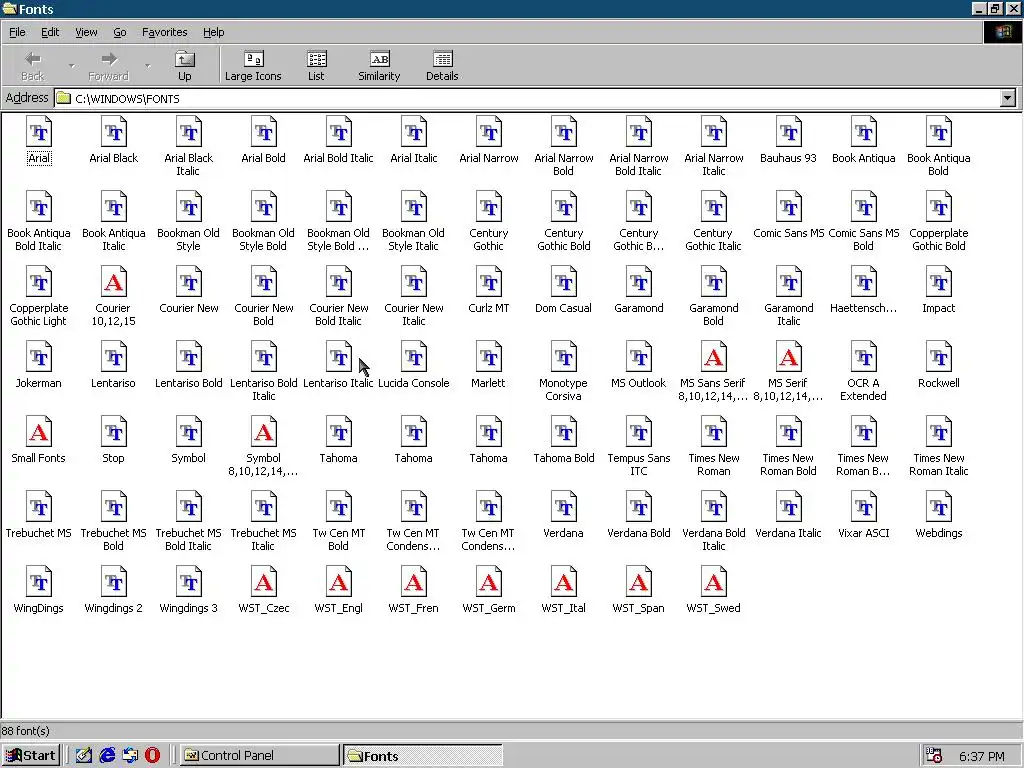Click the OCR A Extended font icon
1024x768 pixels.
[x=863, y=358]
